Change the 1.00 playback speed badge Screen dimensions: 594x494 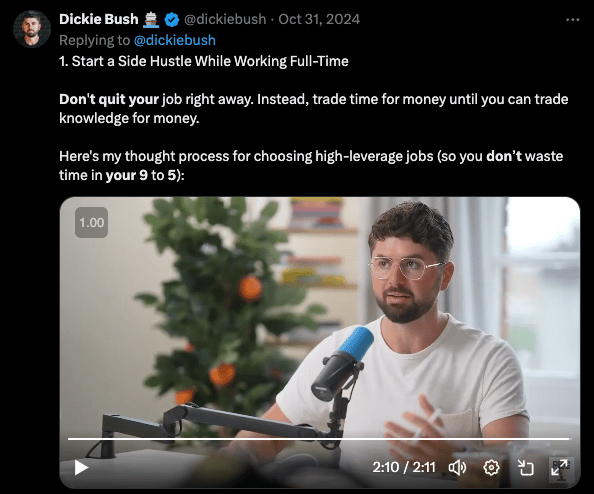92,222
